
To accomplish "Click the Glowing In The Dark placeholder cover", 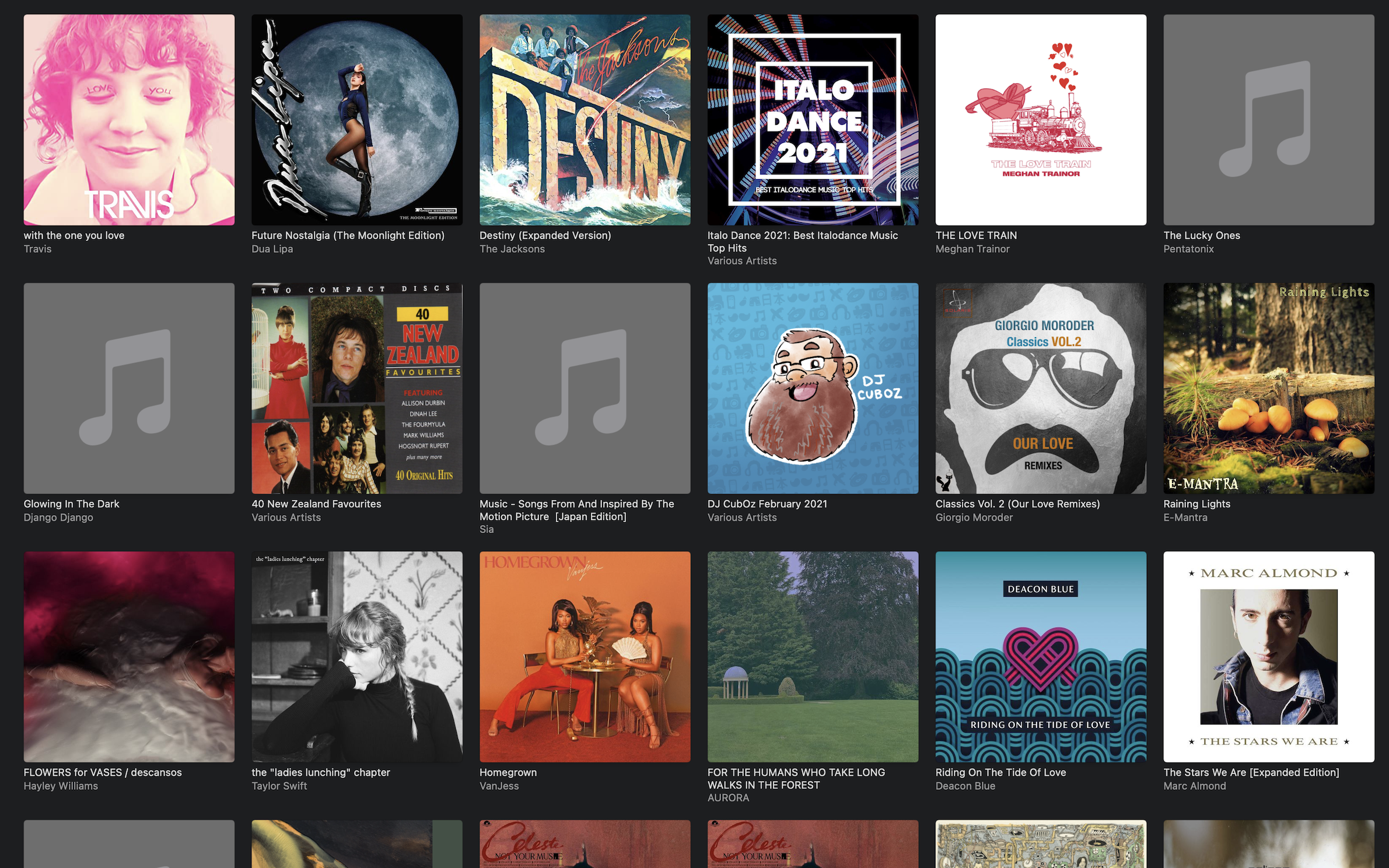I will [129, 388].
